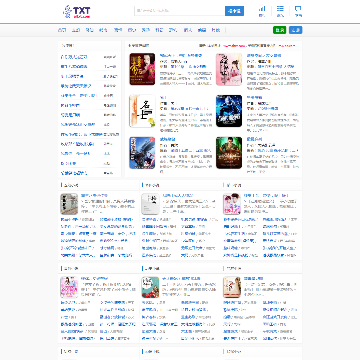Screen dimensions: 360x360
Task: Open the dark blue armored warrior book cover
Action: tap(229, 111)
